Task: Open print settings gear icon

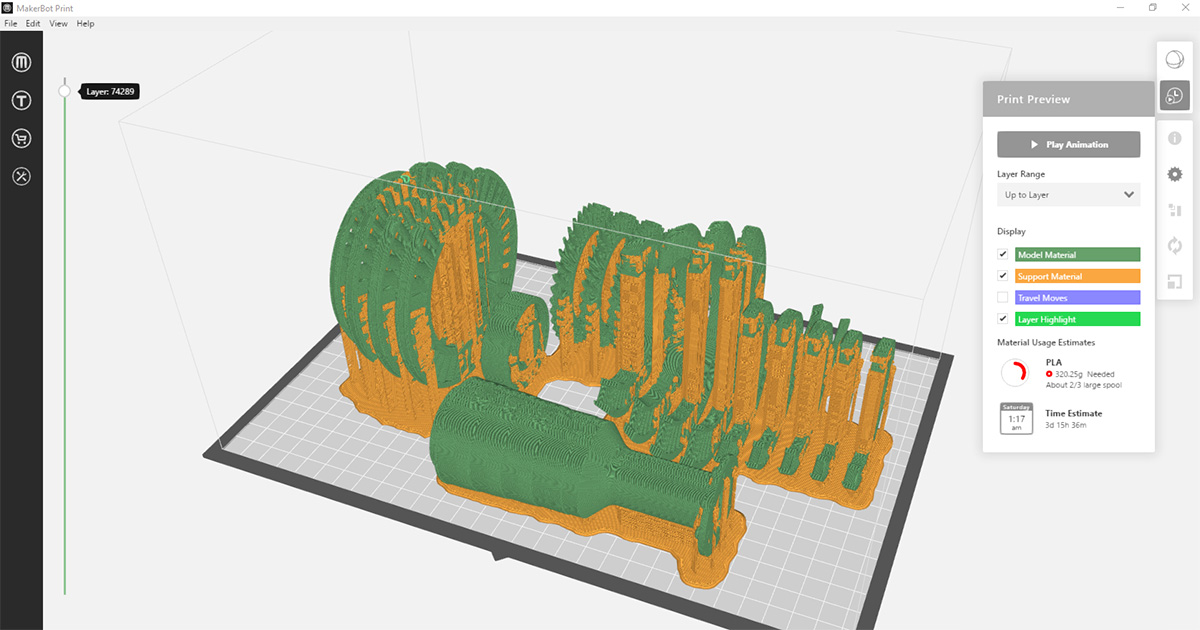Action: [1175, 174]
